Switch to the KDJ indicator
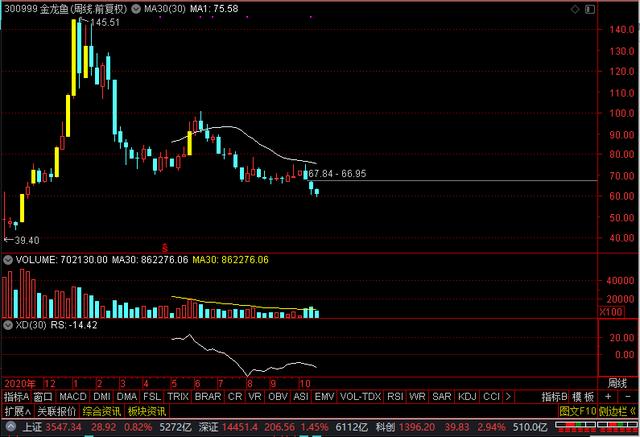This screenshot has height=437, width=640. [x=466, y=397]
